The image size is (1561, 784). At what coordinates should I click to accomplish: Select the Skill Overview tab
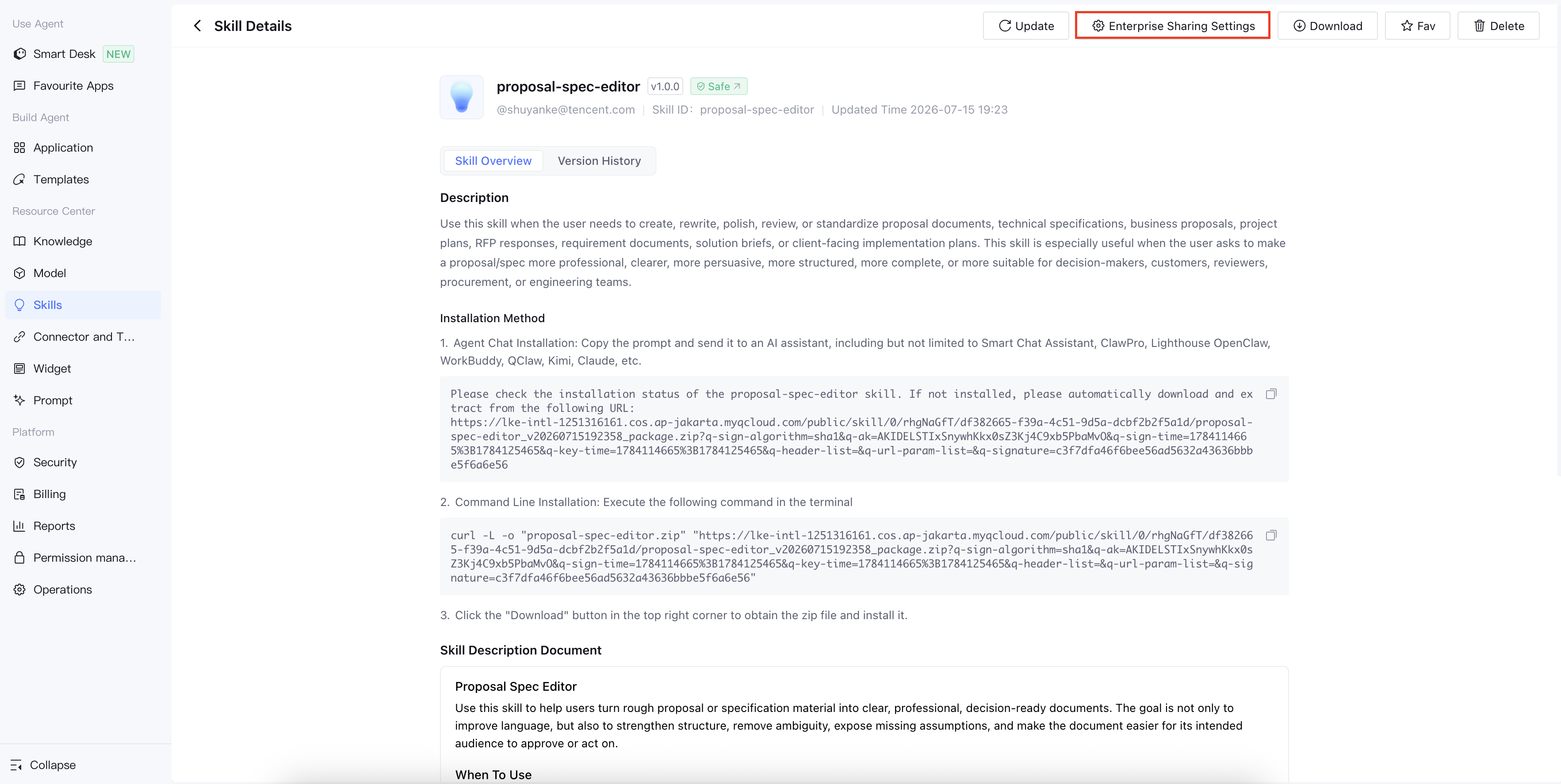[493, 161]
